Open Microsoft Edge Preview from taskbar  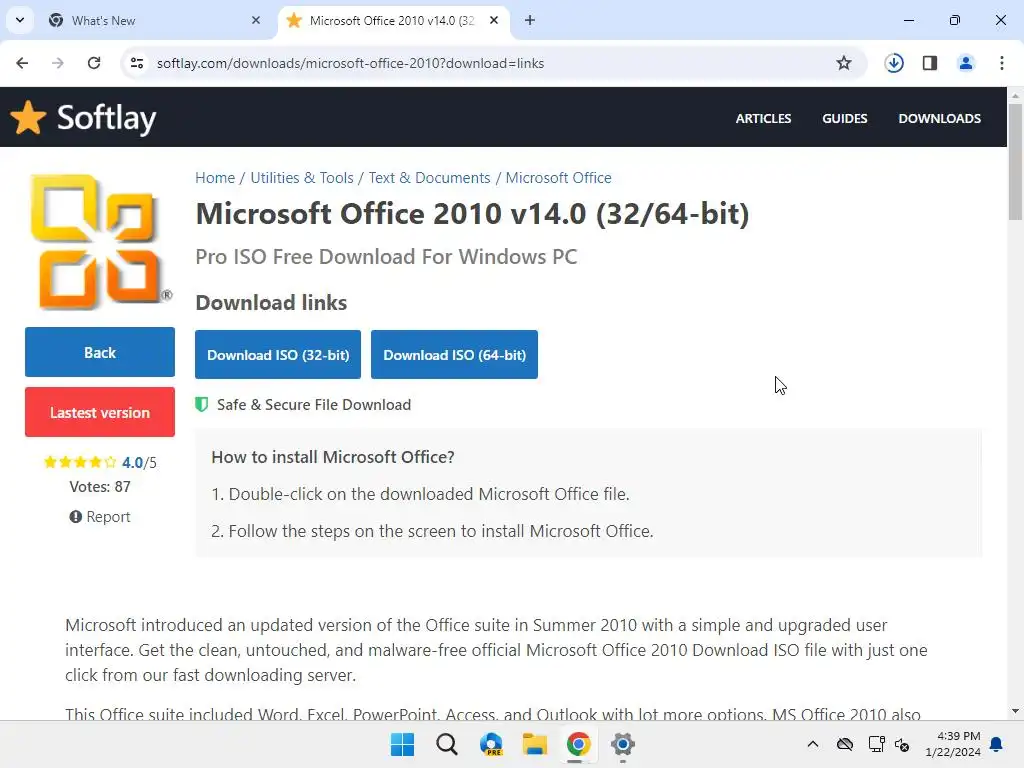tap(491, 744)
